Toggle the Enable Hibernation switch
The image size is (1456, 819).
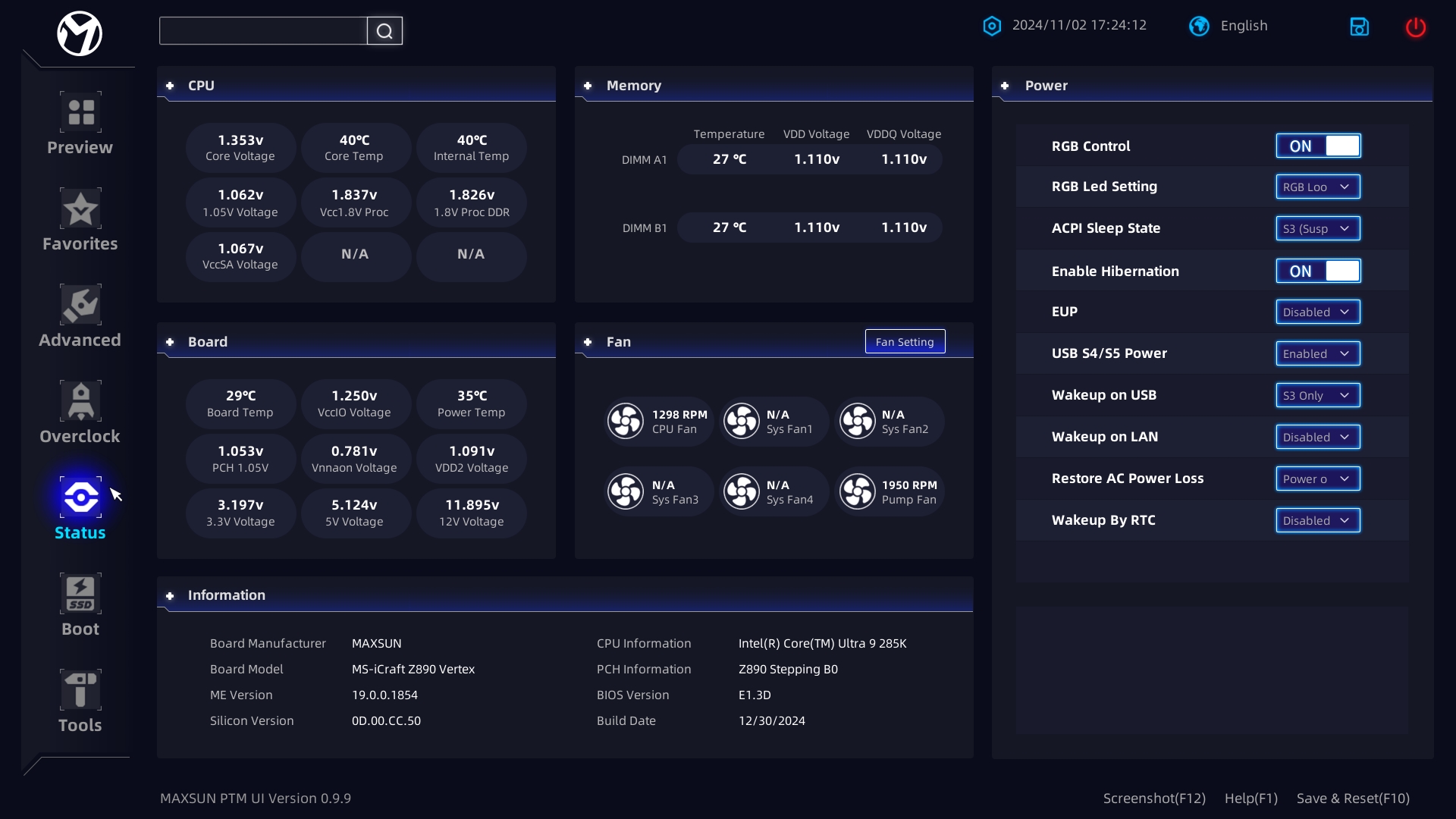pyautogui.click(x=1318, y=271)
